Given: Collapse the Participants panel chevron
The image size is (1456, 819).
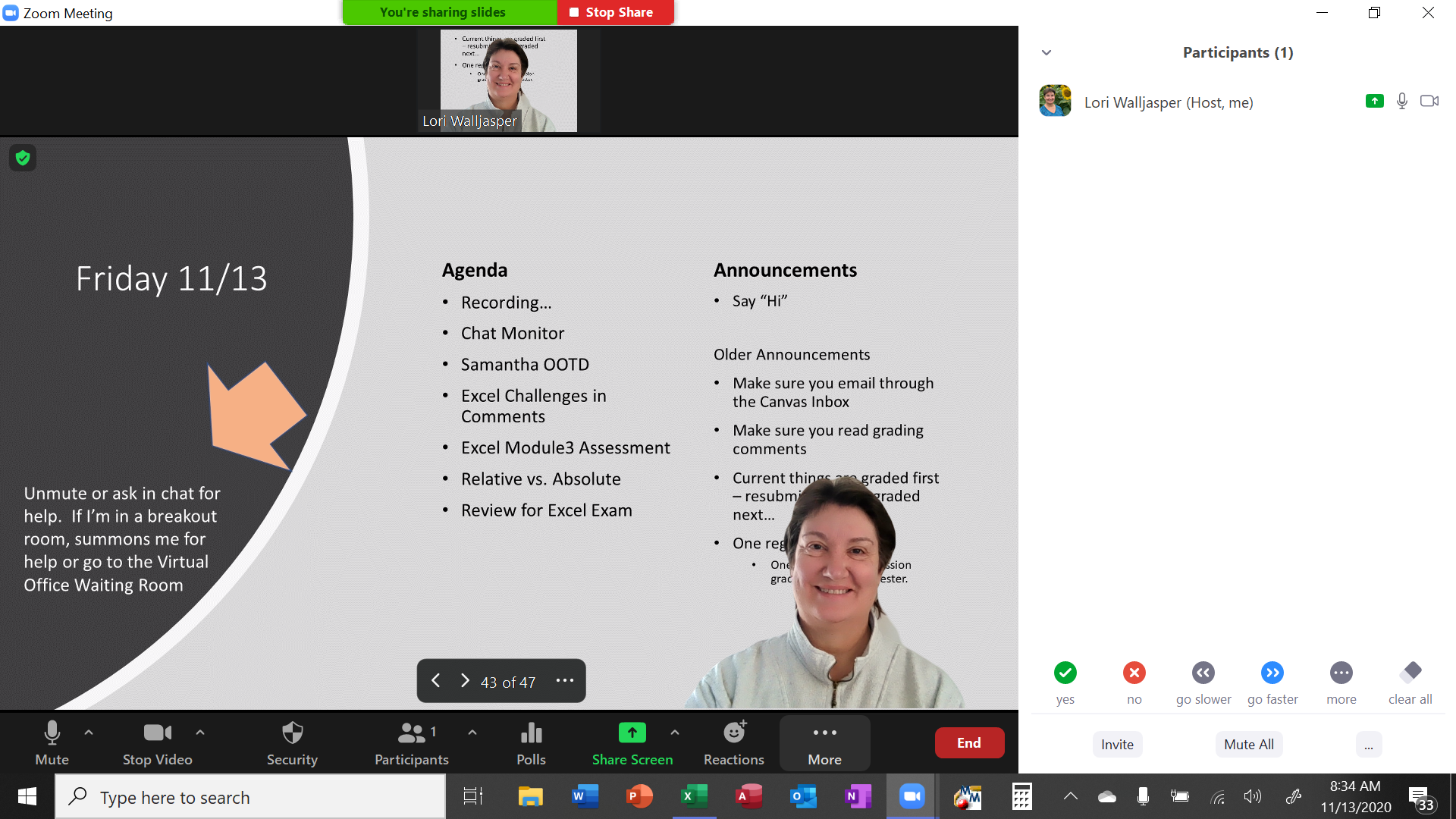Looking at the screenshot, I should point(1046,52).
